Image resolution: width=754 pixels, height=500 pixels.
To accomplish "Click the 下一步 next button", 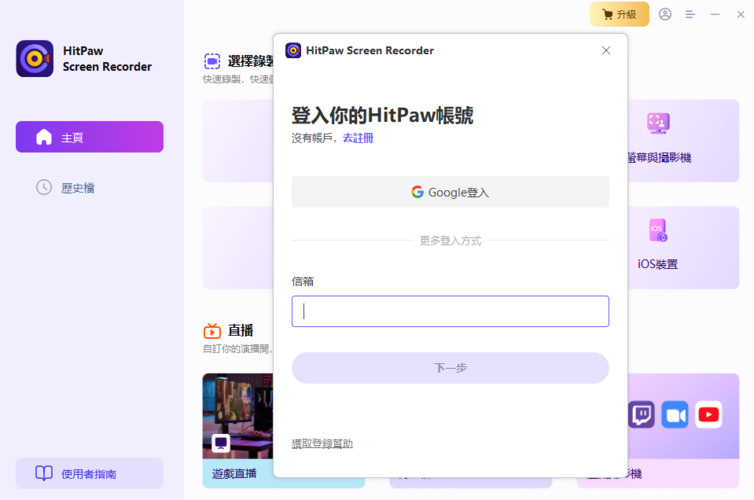I will point(450,368).
